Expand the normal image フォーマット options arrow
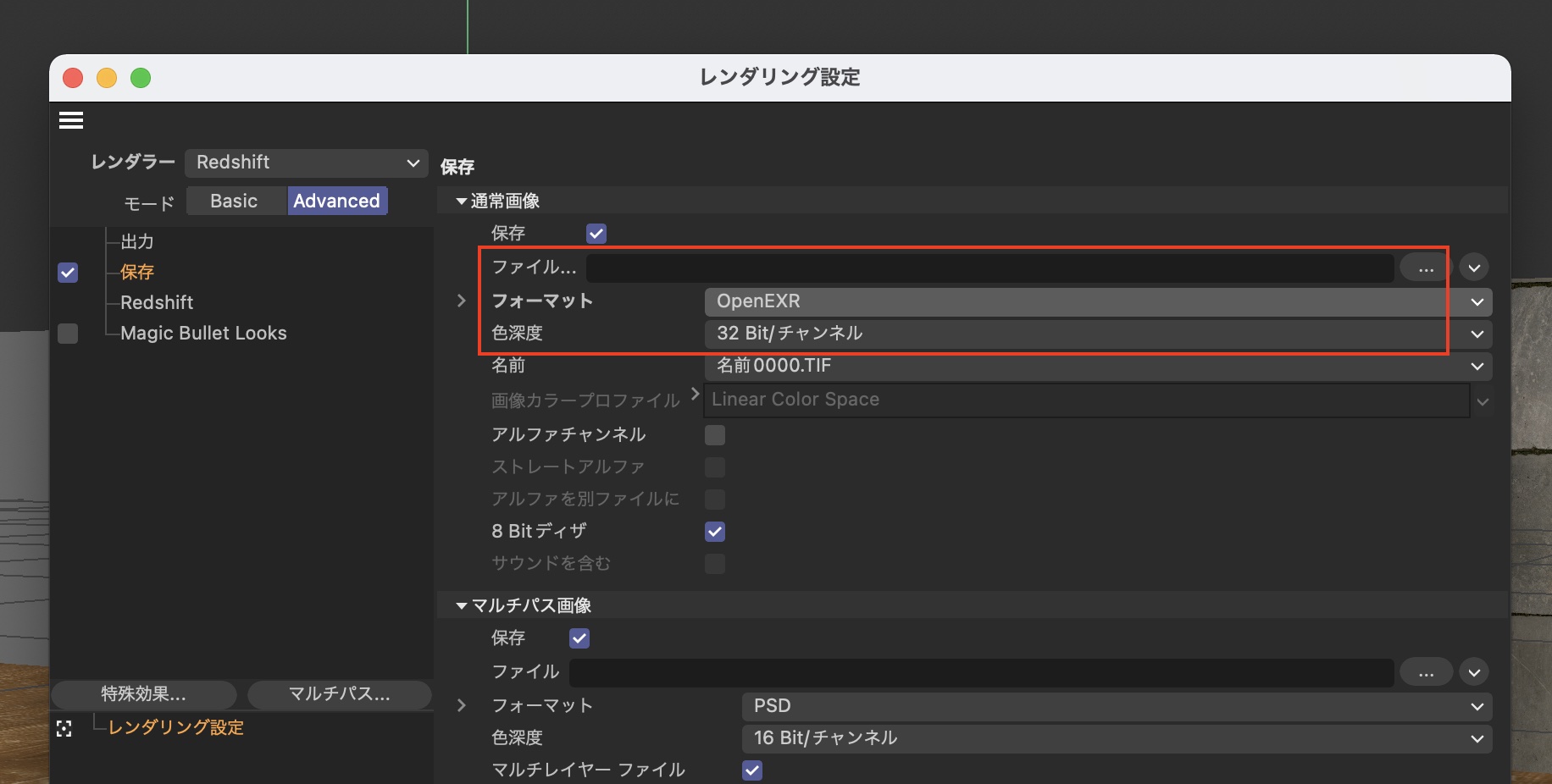The height and width of the screenshot is (784, 1552). click(462, 301)
